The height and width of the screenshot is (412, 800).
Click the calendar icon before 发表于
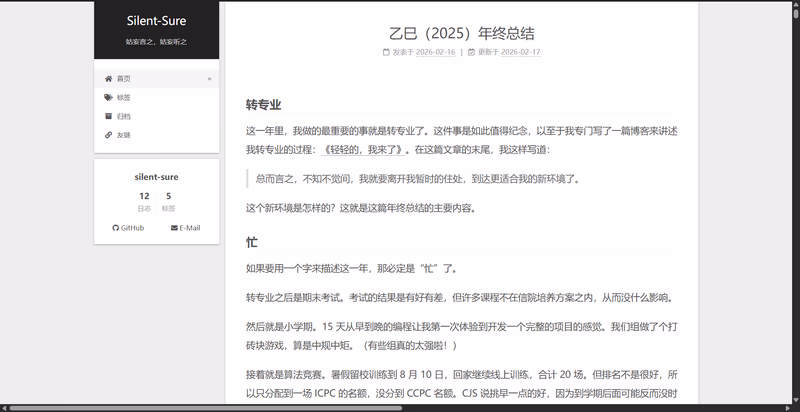[386, 52]
